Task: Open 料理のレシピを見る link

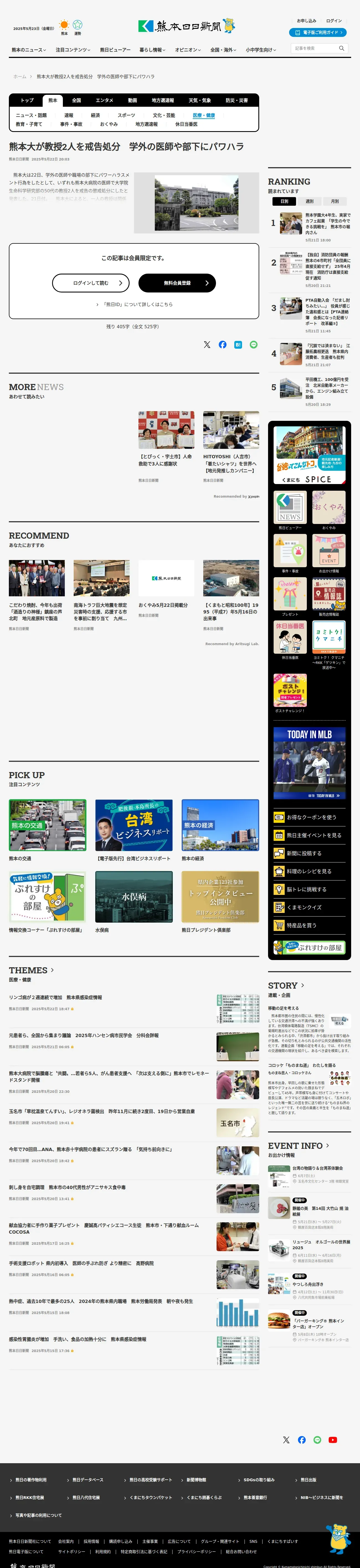Action: point(310,871)
